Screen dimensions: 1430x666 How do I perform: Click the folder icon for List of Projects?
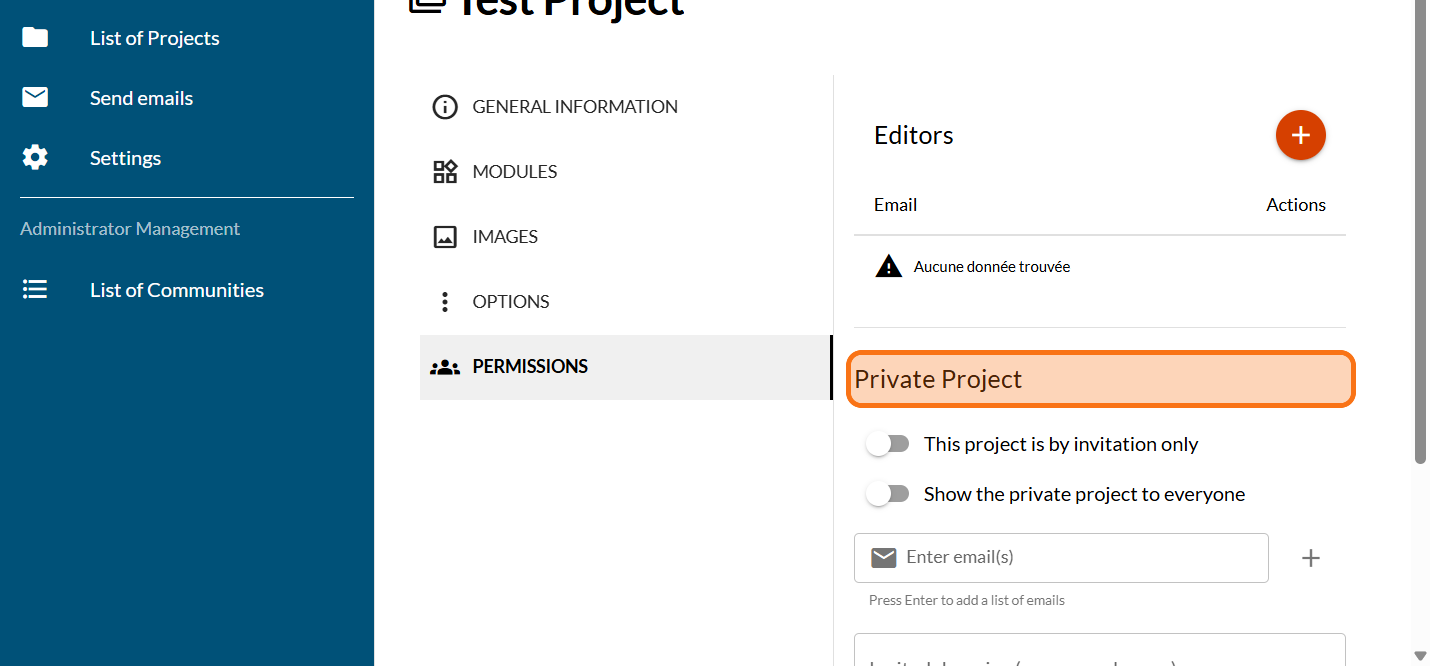[x=35, y=38]
